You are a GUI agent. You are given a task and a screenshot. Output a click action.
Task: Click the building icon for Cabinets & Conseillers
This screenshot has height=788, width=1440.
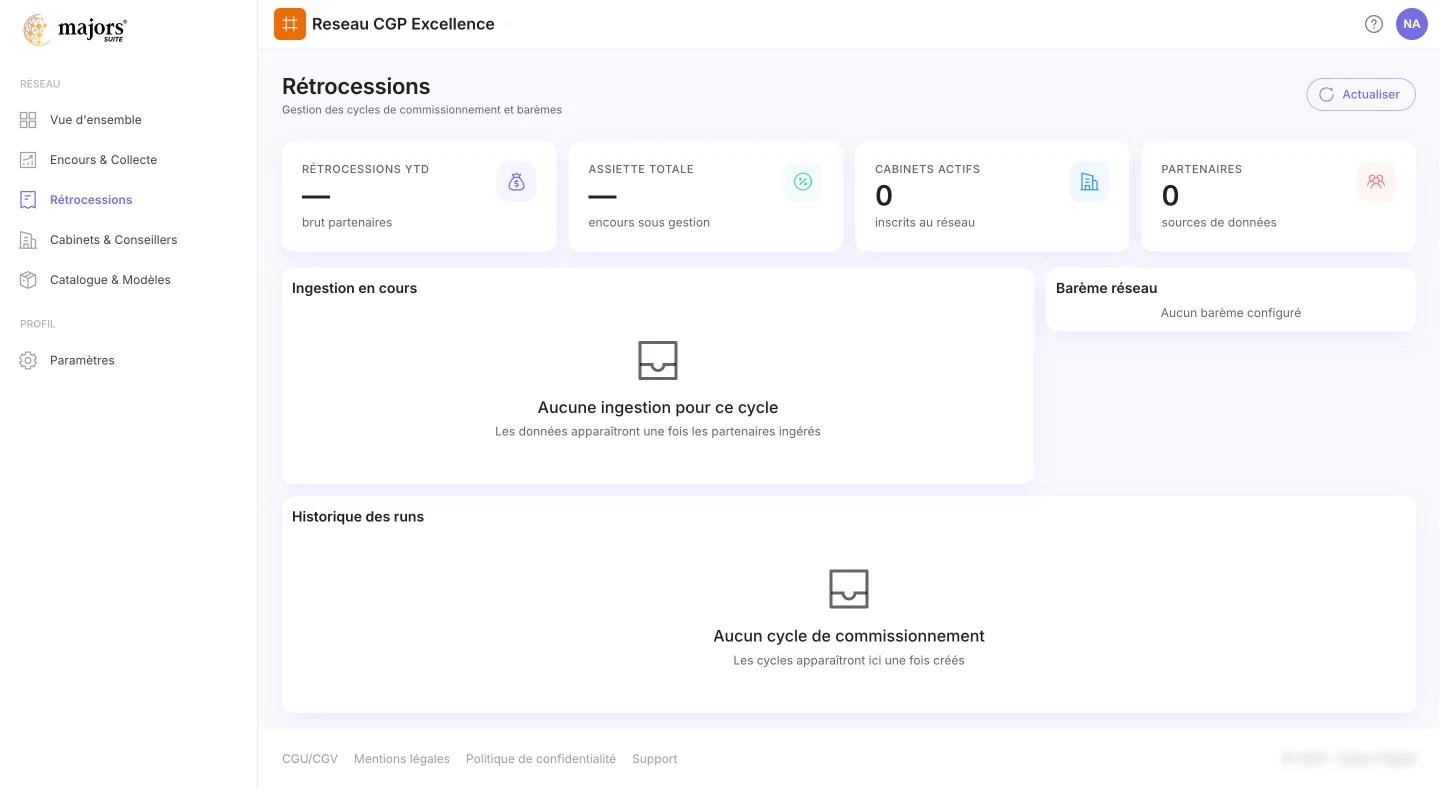coord(28,240)
